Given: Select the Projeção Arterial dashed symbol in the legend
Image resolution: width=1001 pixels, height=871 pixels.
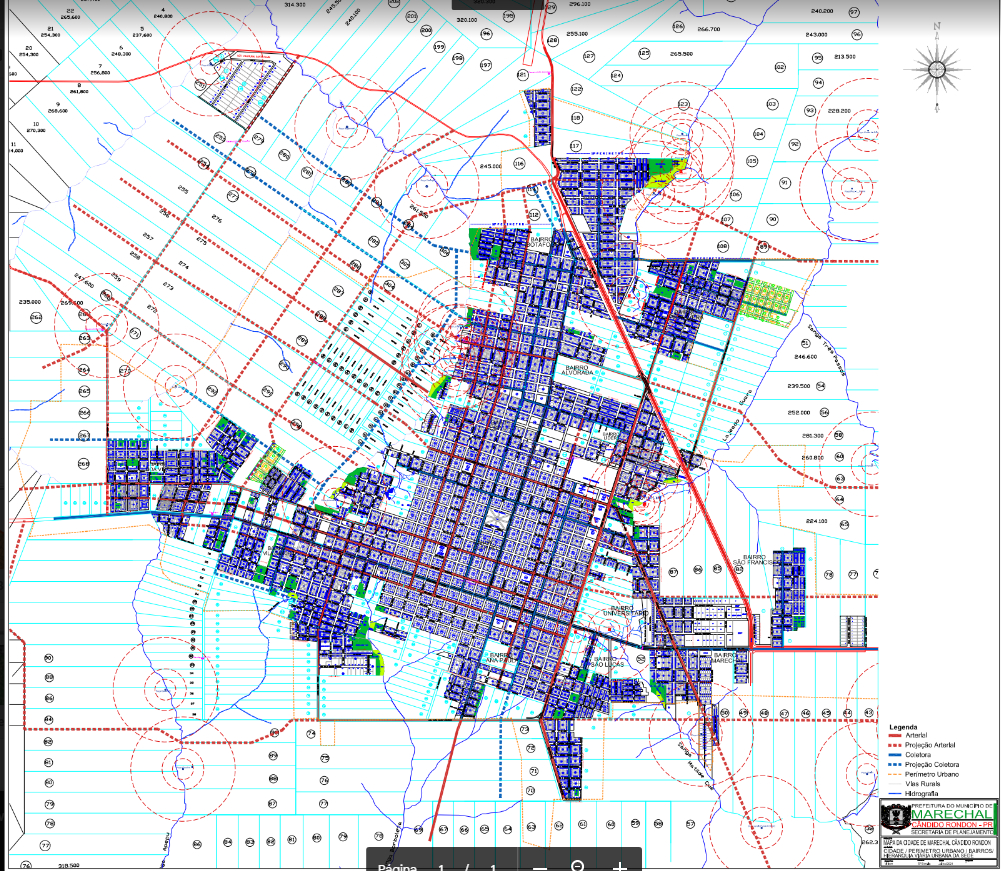Looking at the screenshot, I should point(895,745).
